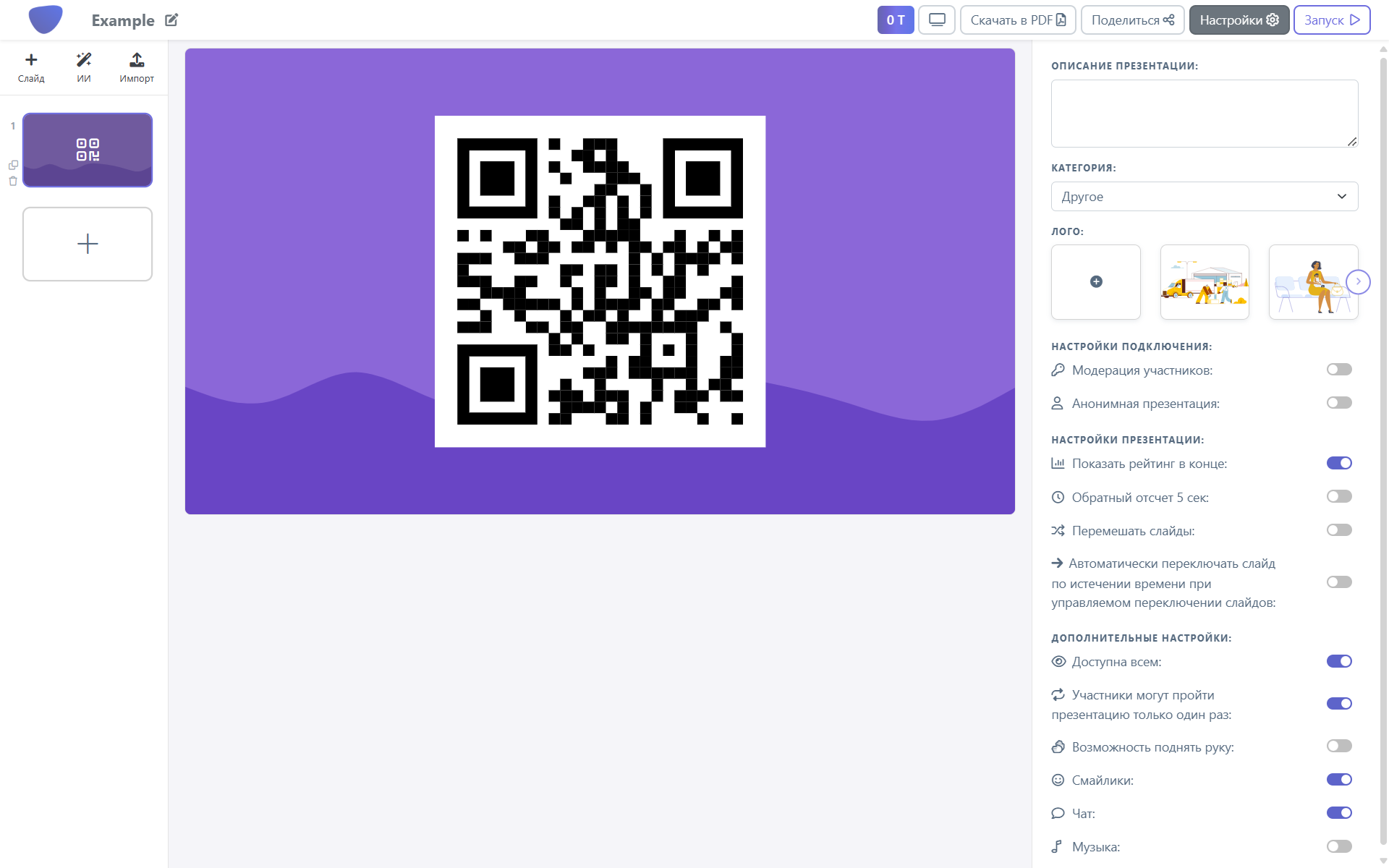Disable Доступна всем toggle
The image size is (1389, 868).
pyautogui.click(x=1339, y=661)
